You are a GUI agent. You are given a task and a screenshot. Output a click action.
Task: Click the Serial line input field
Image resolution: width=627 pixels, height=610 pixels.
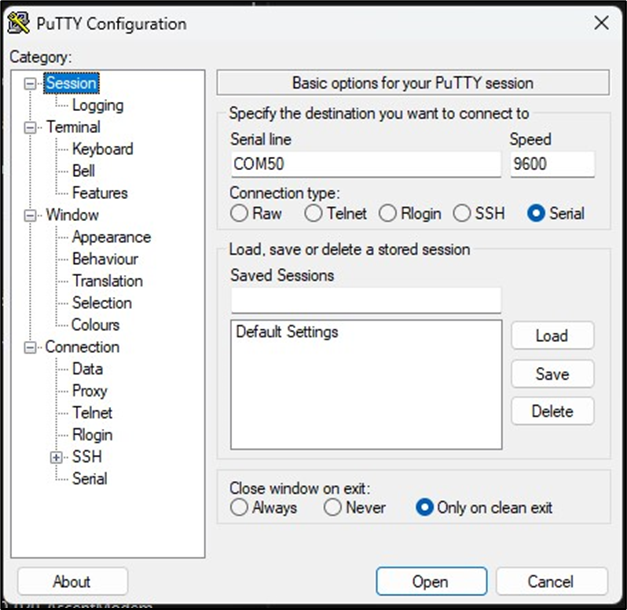coord(365,164)
